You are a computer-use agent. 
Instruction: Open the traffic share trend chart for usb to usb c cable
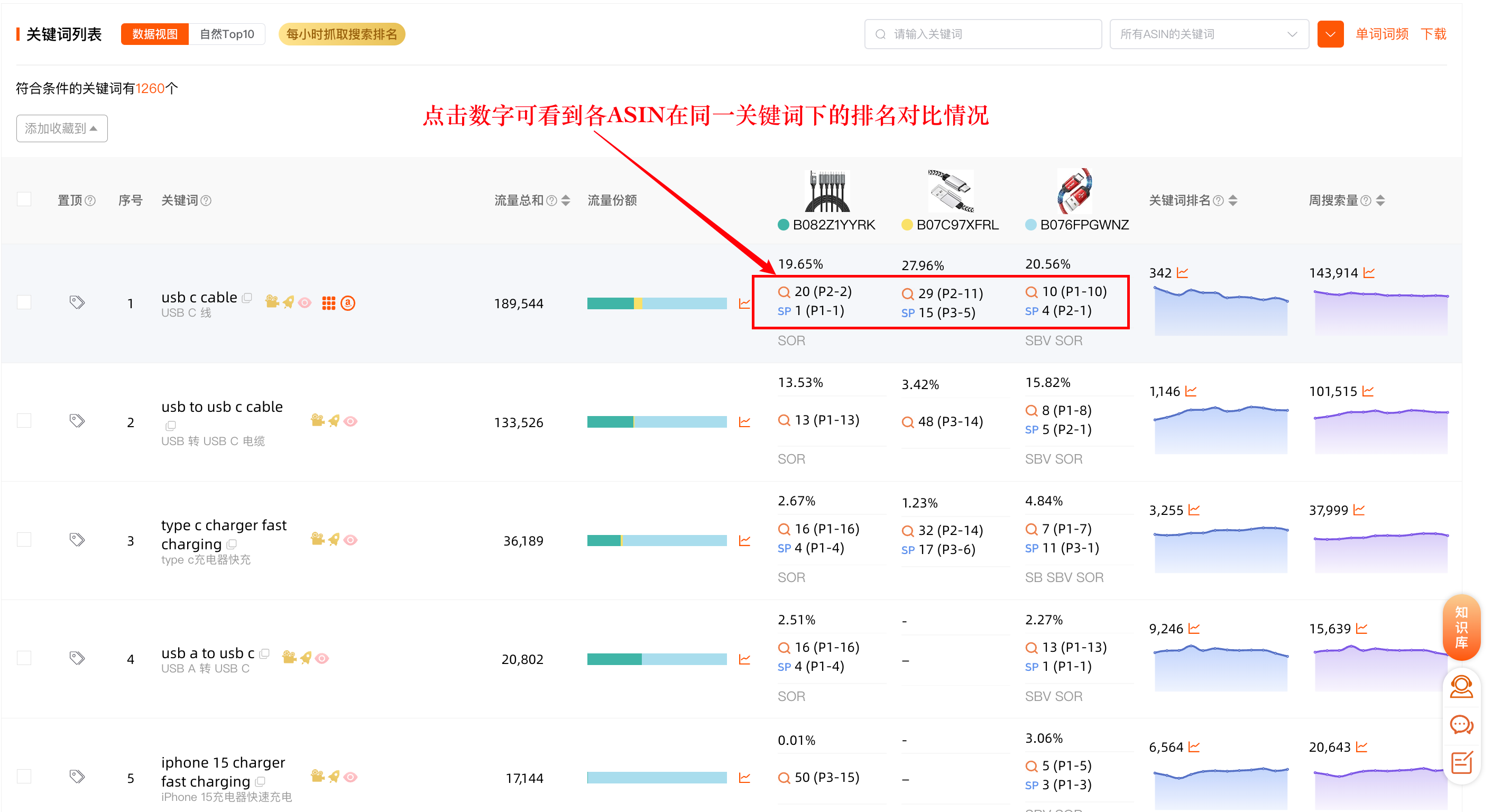[x=745, y=422]
